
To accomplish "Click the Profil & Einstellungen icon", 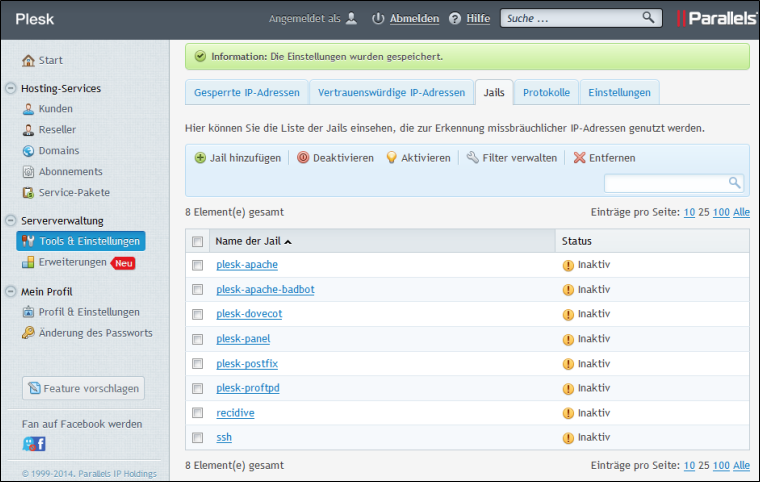I will click(28, 312).
